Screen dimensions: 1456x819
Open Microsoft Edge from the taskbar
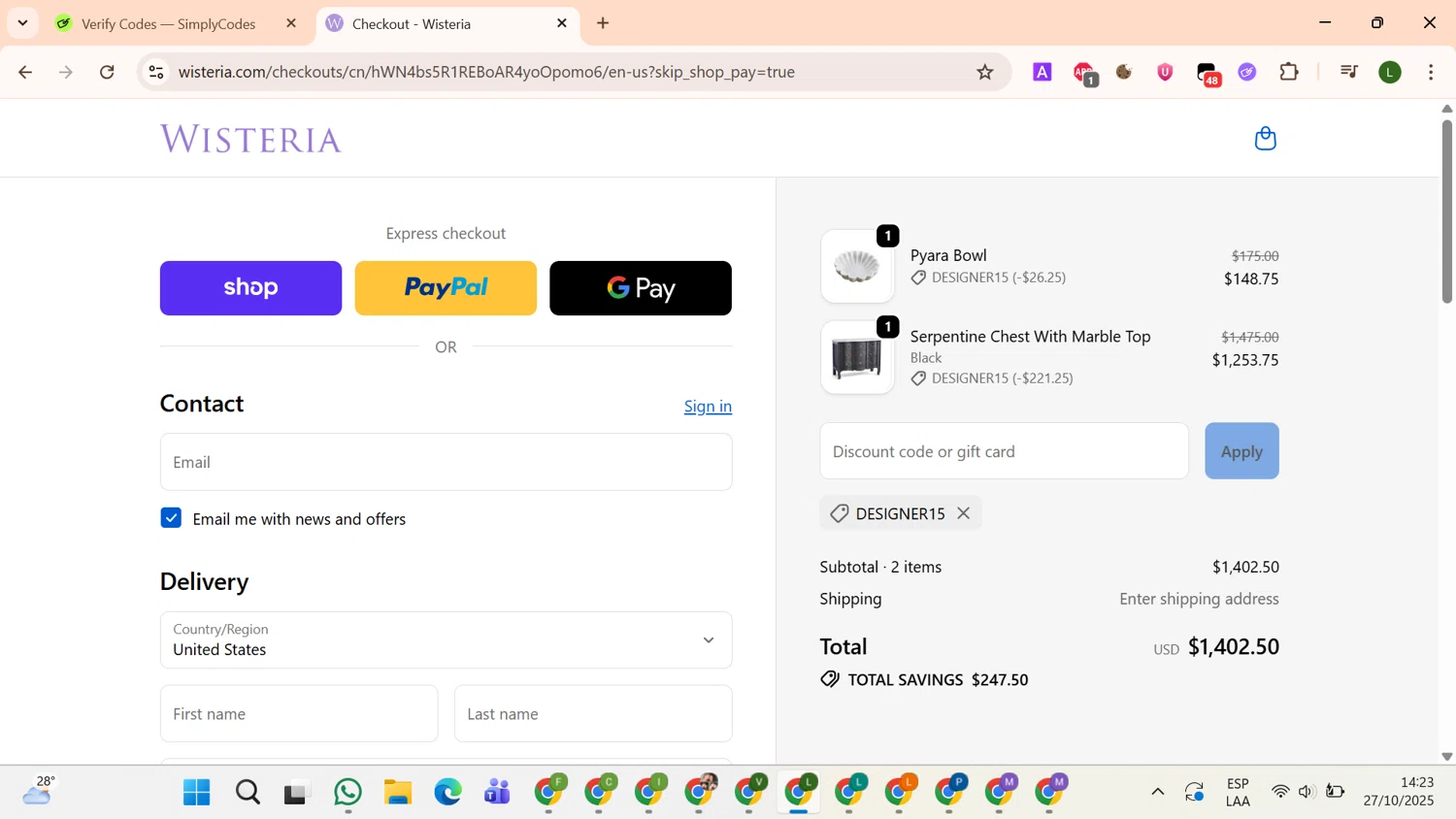coord(447,793)
